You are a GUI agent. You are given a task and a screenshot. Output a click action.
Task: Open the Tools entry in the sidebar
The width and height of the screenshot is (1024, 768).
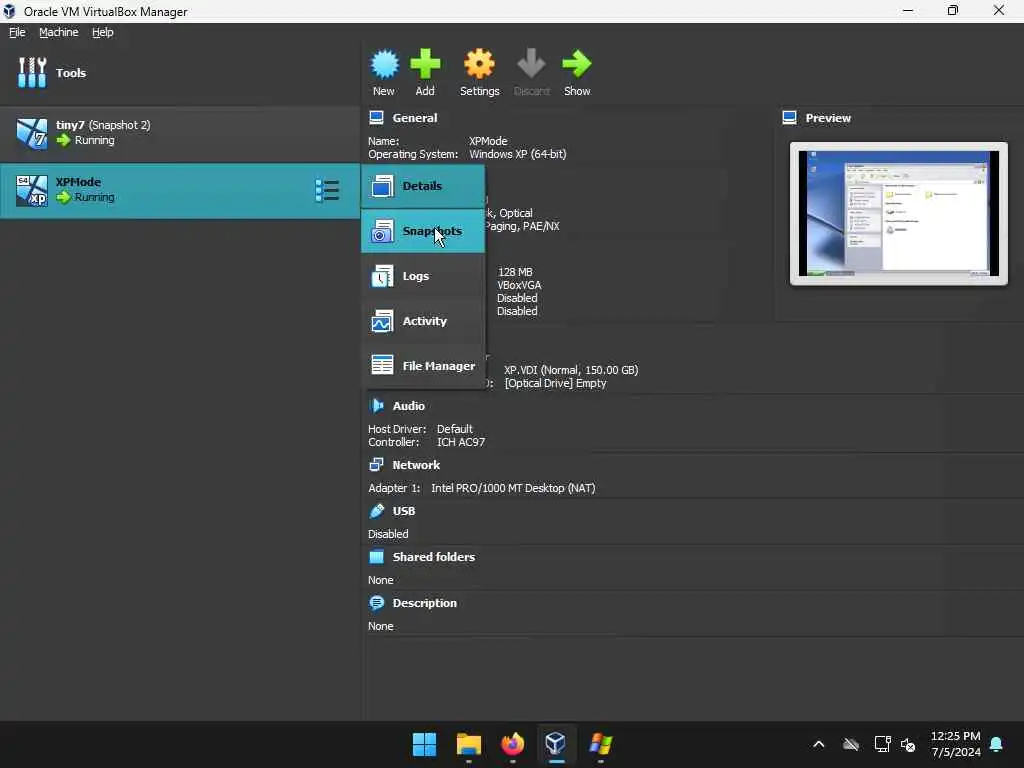point(180,72)
